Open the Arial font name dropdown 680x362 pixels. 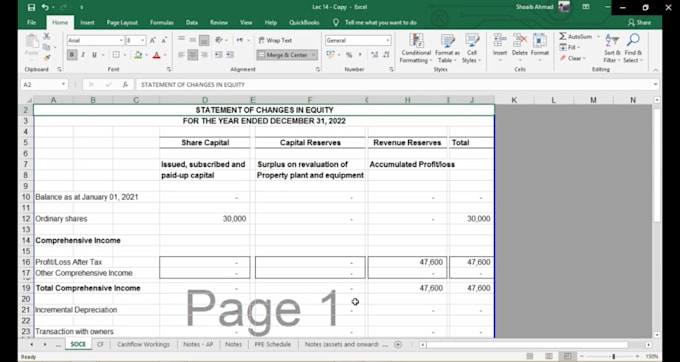(121, 40)
